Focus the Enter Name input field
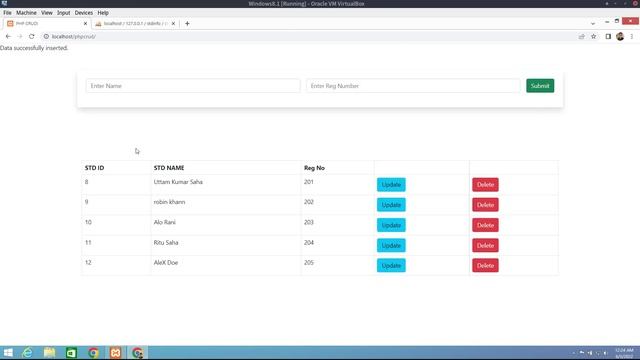Image resolution: width=640 pixels, height=360 pixels. tap(193, 86)
